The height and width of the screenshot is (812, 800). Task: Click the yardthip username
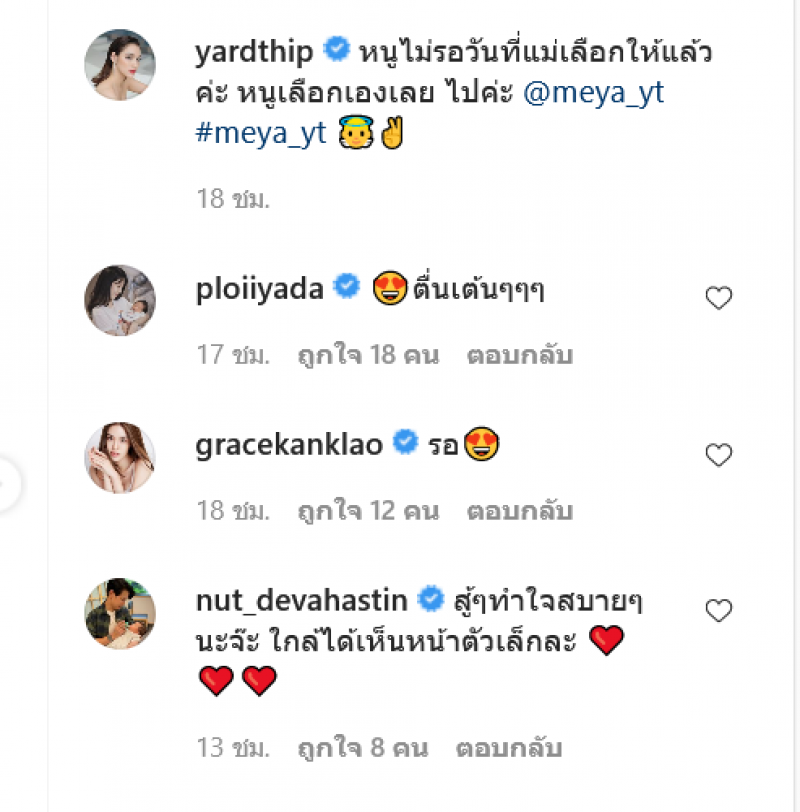[254, 52]
